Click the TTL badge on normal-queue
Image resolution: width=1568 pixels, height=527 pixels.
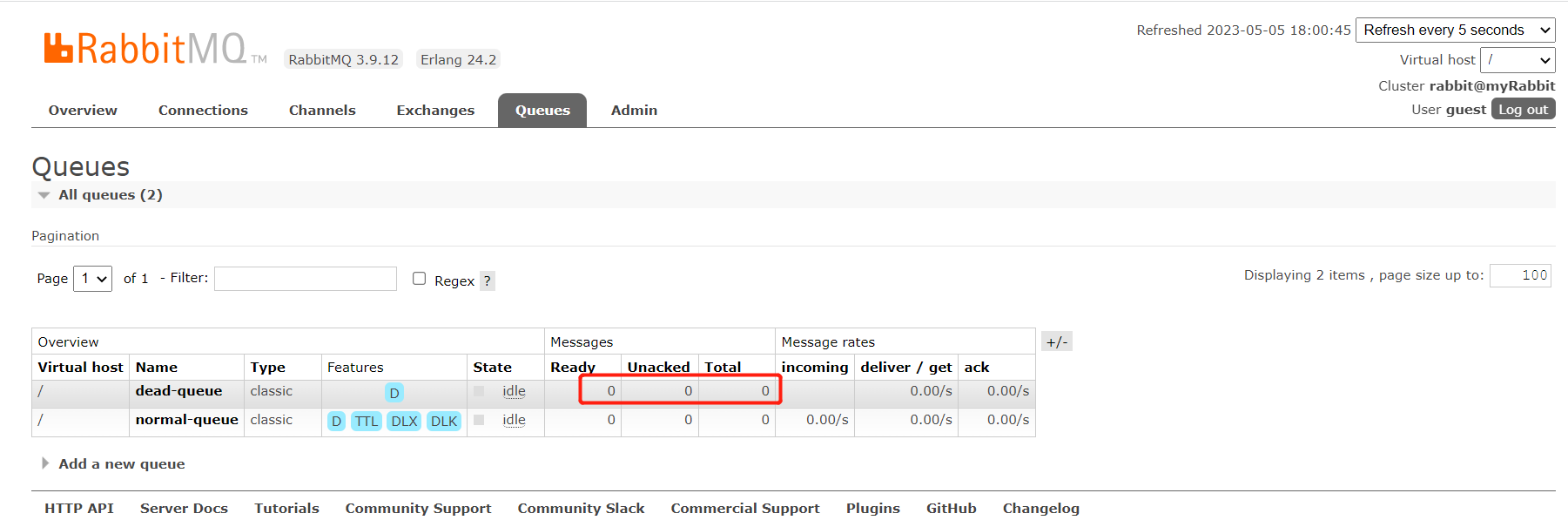(367, 422)
